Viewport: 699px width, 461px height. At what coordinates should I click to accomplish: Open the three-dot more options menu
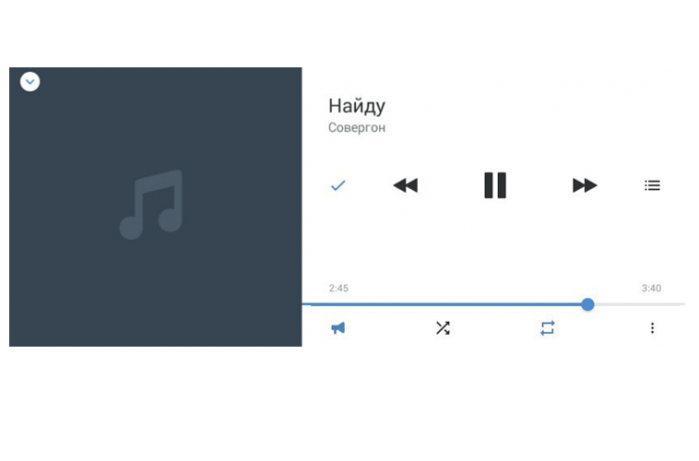tap(652, 328)
